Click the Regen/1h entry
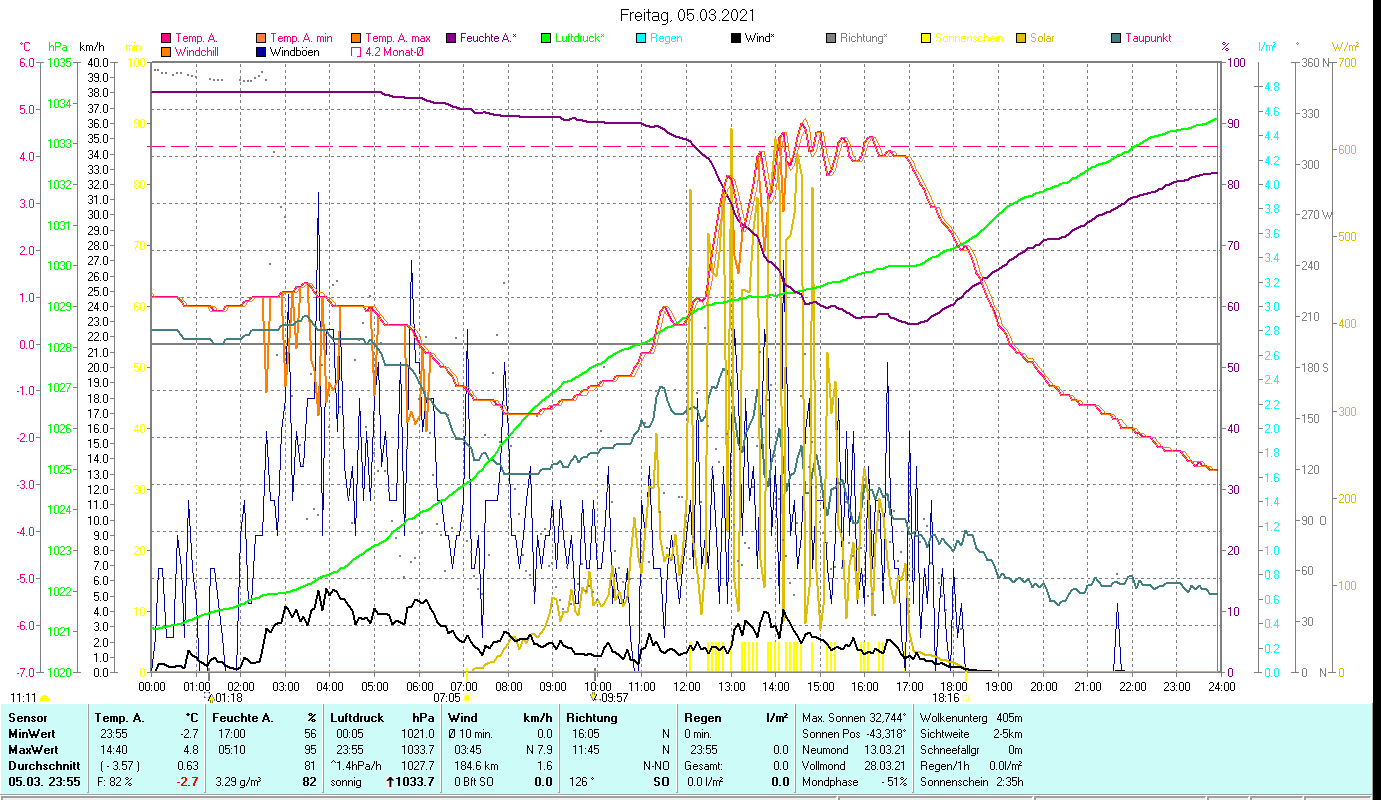The width and height of the screenshot is (1381, 800). 970,765
